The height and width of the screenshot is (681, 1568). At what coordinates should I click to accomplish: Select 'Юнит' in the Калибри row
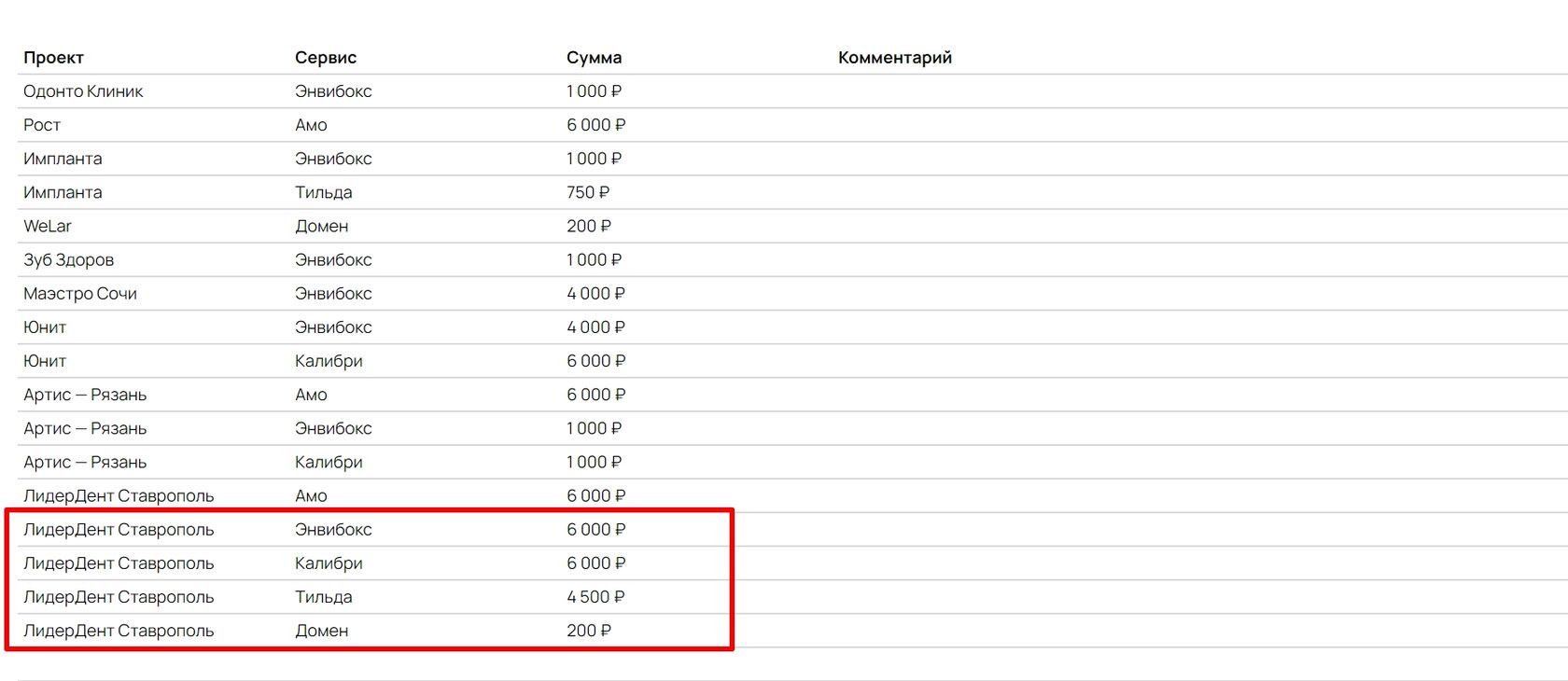coord(45,361)
